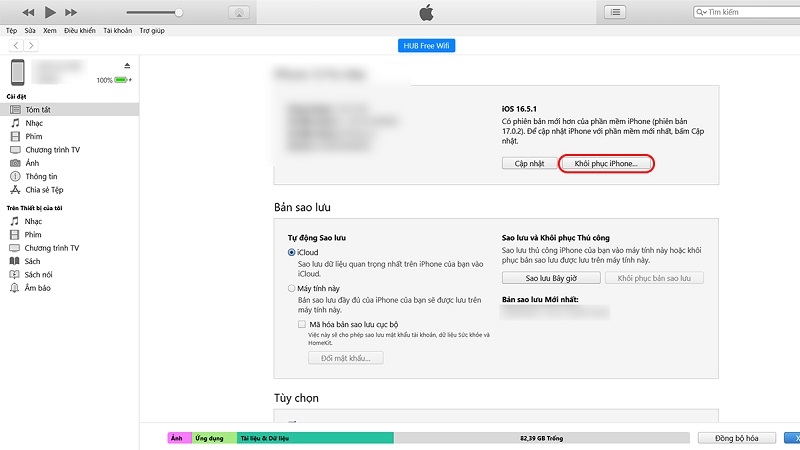Open Sách nói on the device list
Viewport: 800px width, 450px height.
[x=39, y=274]
